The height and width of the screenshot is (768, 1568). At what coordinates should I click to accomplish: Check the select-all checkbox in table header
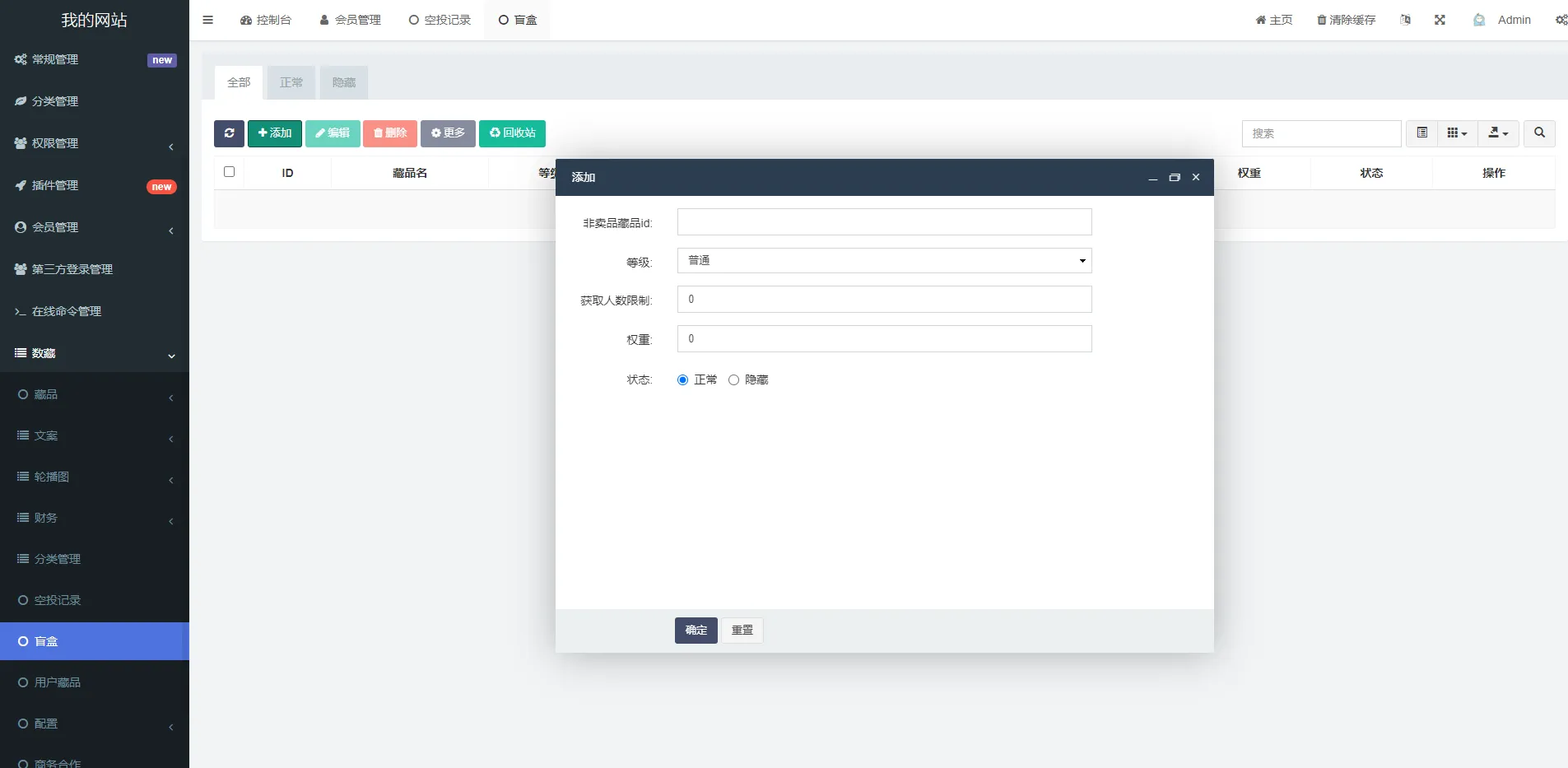coord(230,172)
